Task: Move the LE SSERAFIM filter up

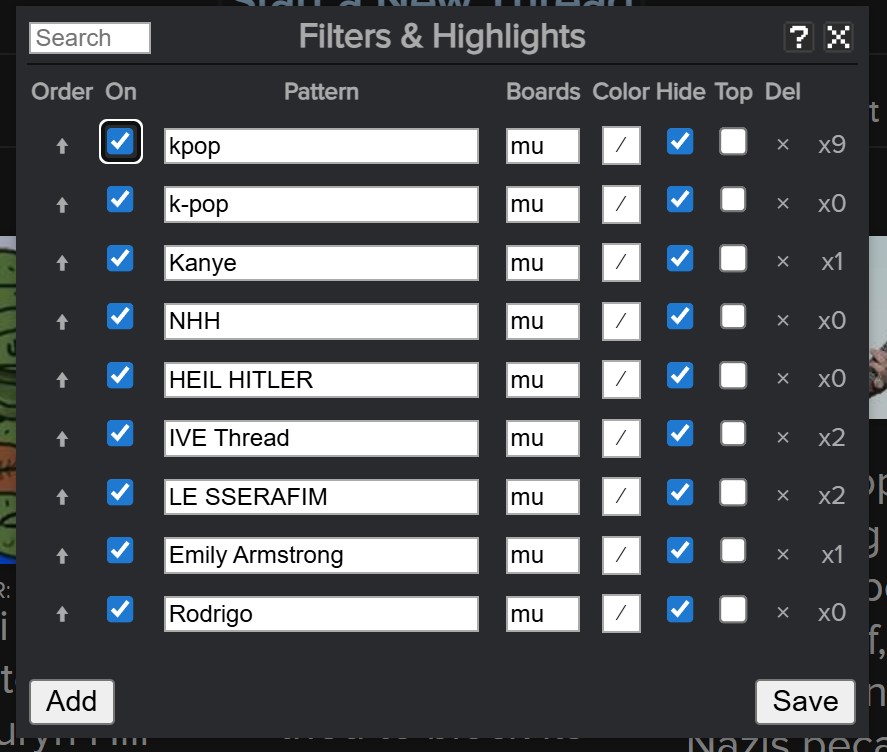Action: click(62, 497)
